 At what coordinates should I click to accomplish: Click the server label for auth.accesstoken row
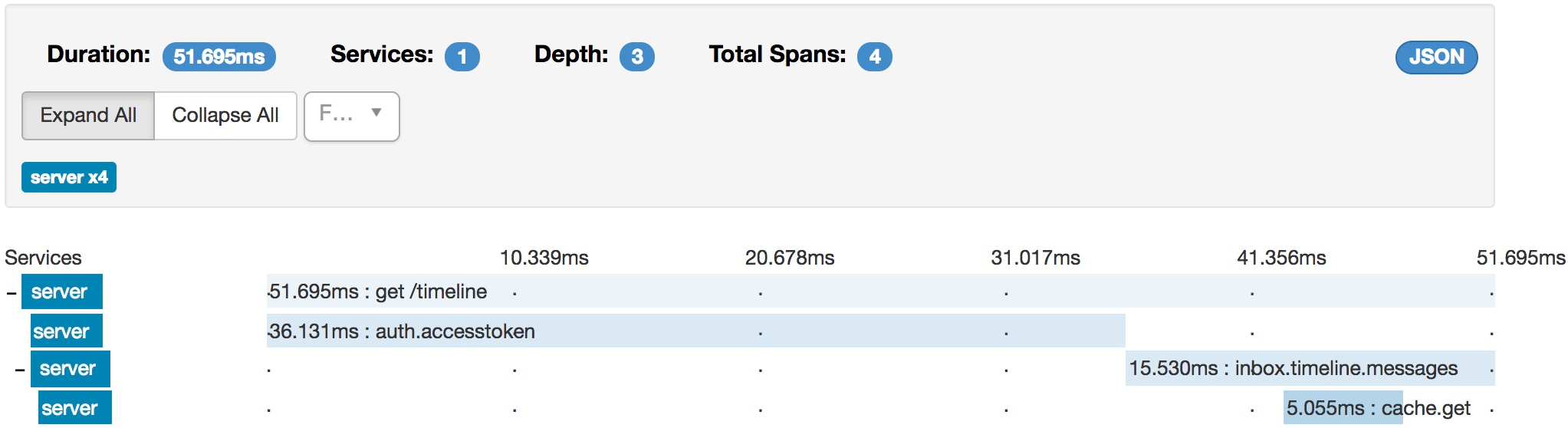(x=66, y=331)
